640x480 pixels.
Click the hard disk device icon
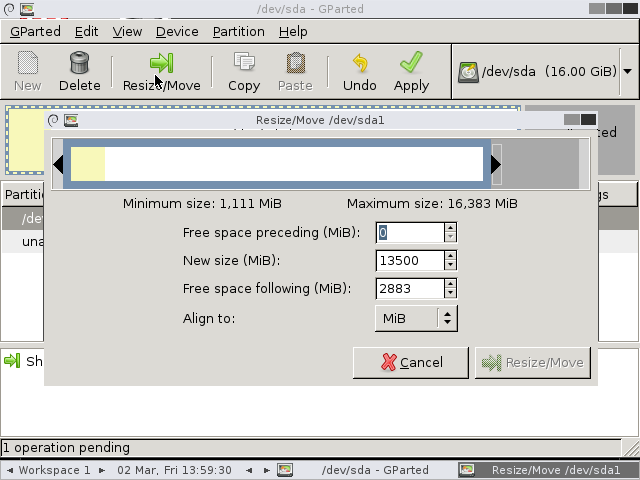[468, 72]
